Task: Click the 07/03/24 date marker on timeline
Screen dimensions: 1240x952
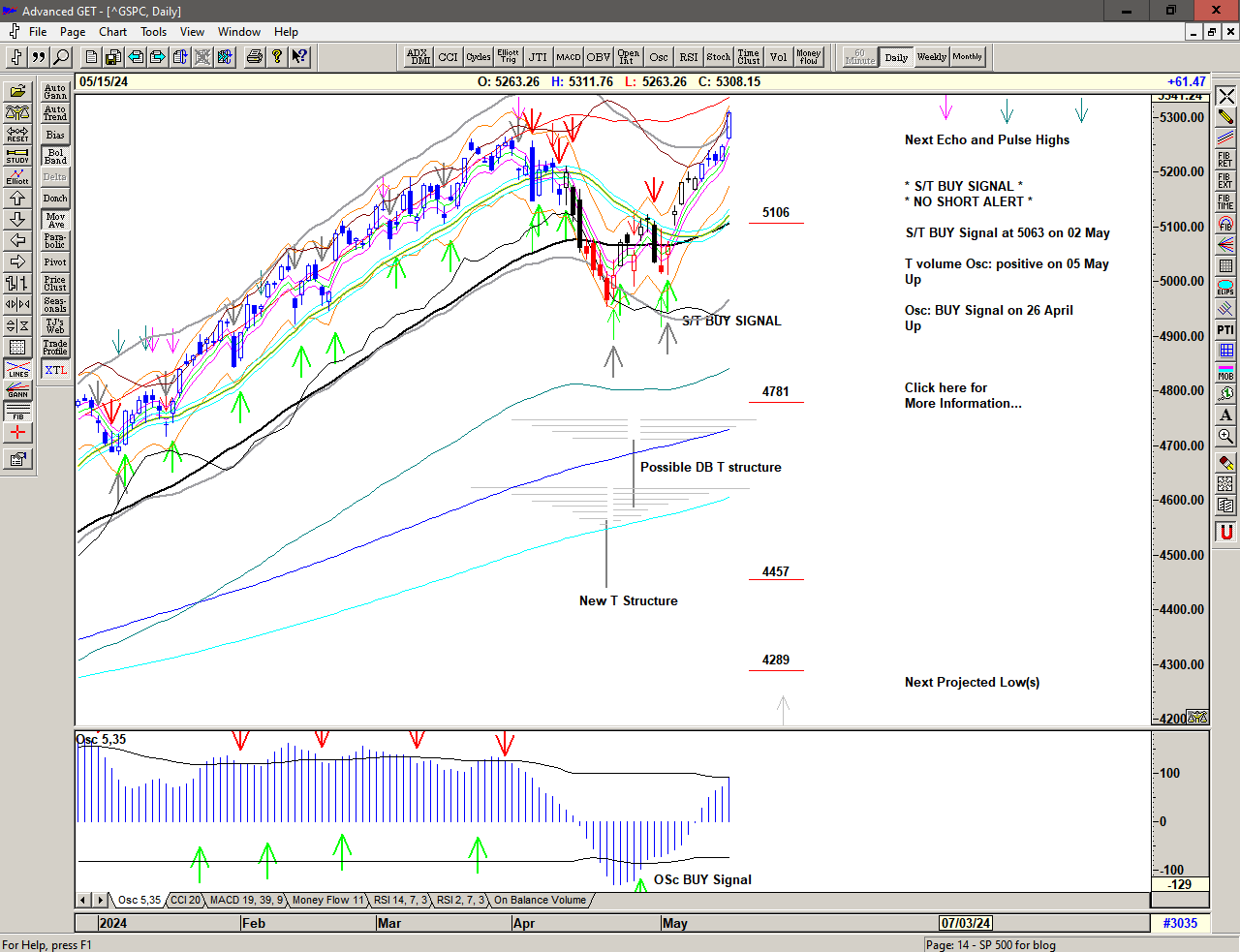Action: [965, 923]
